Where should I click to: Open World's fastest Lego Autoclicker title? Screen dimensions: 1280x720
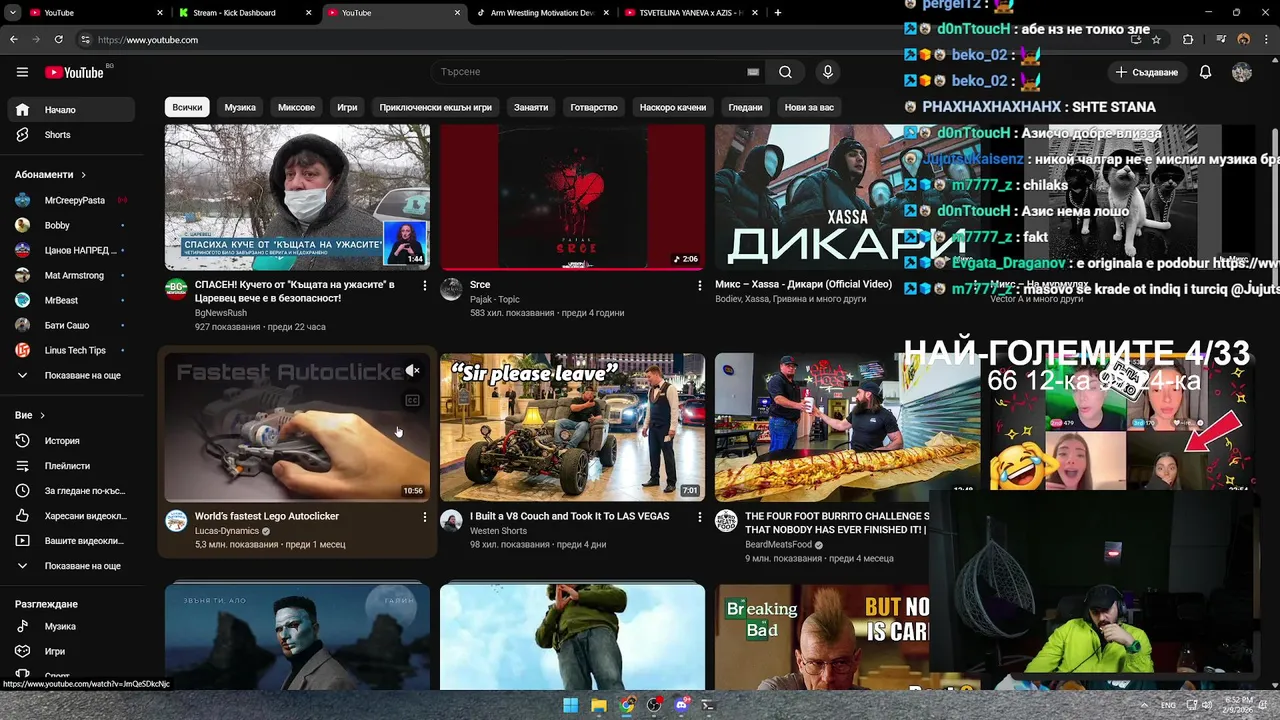(267, 517)
